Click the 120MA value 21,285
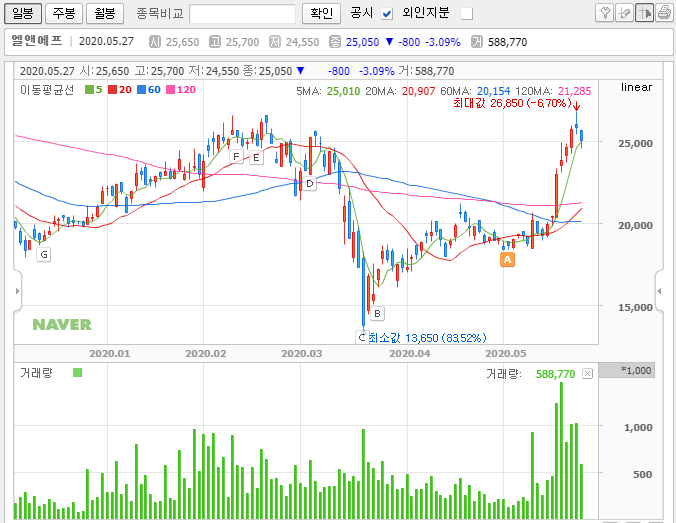This screenshot has width=676, height=523. pyautogui.click(x=574, y=91)
